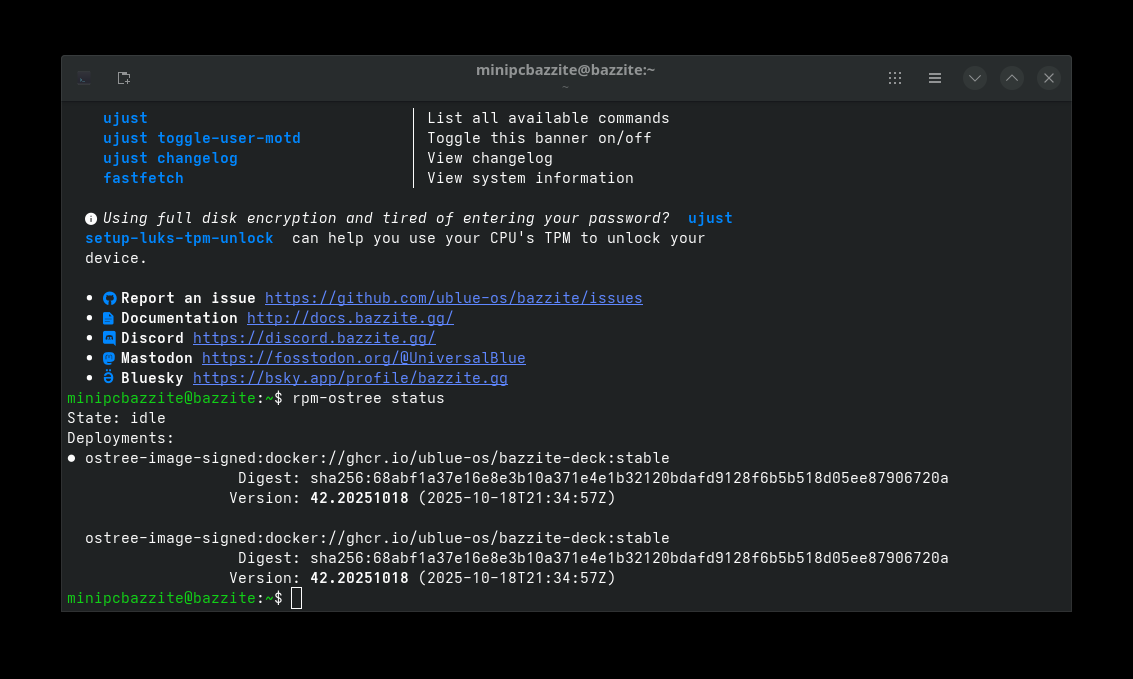Click the GitHub icon beside Report an issue
1133x679 pixels.
click(x=110, y=299)
